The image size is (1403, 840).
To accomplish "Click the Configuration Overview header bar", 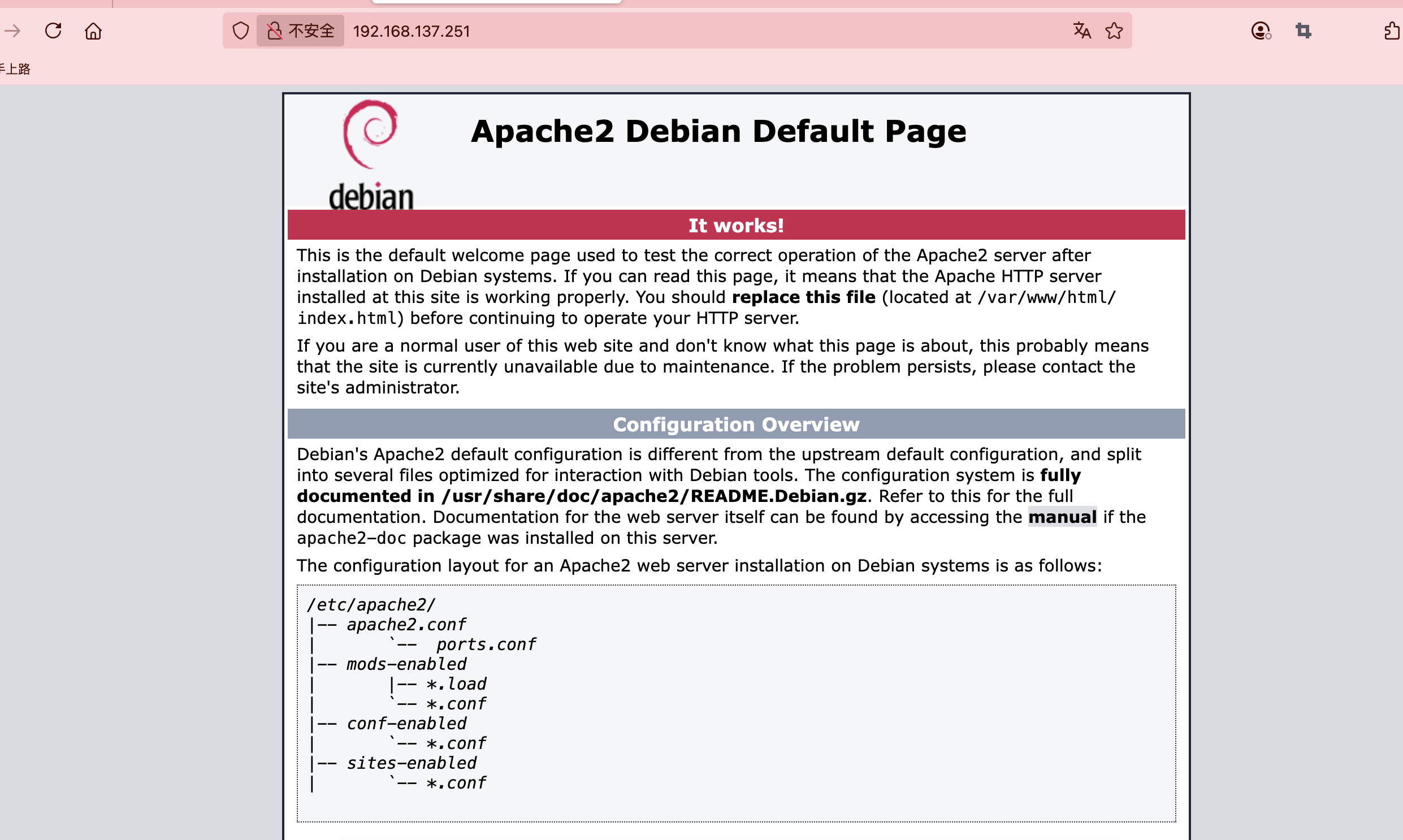I will [737, 424].
